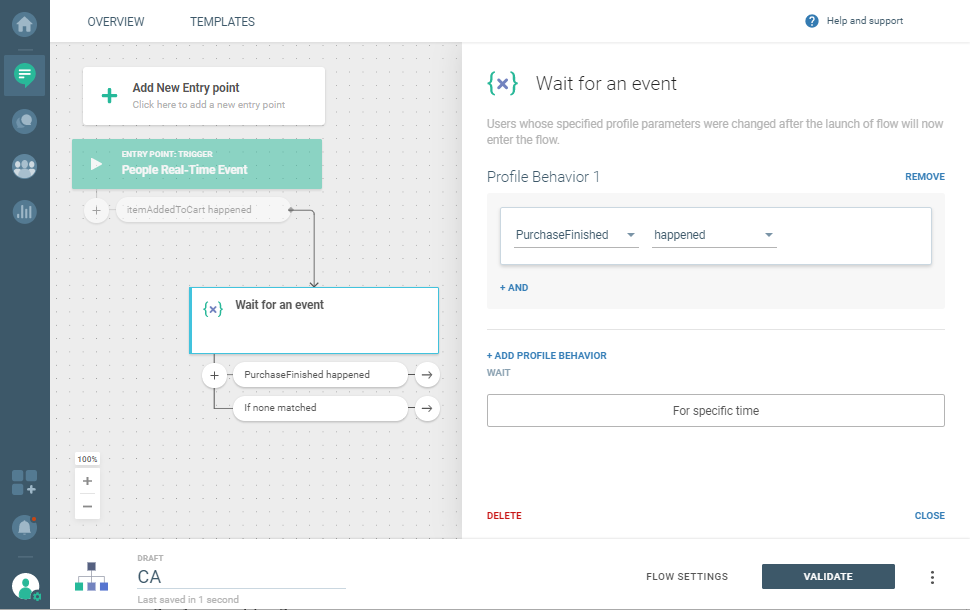Click the more options three-dot menu
The image size is (970, 610).
(x=932, y=577)
